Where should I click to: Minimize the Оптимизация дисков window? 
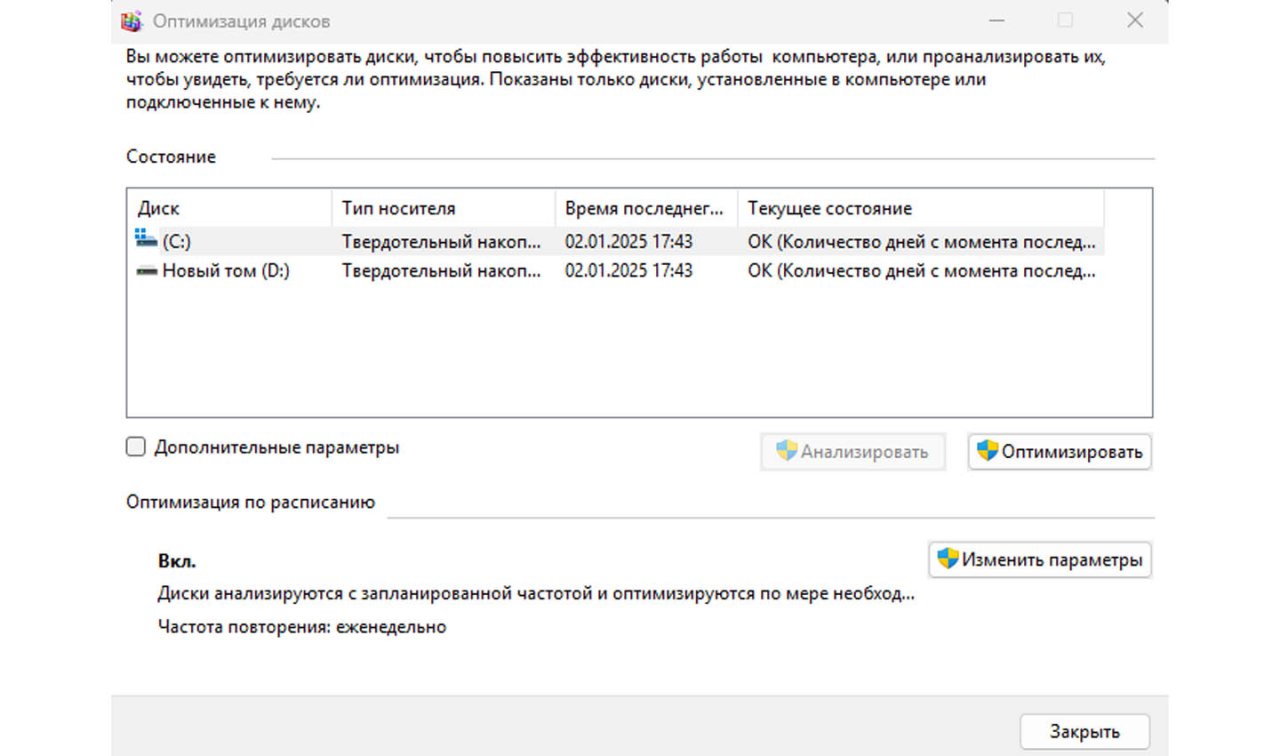997,20
